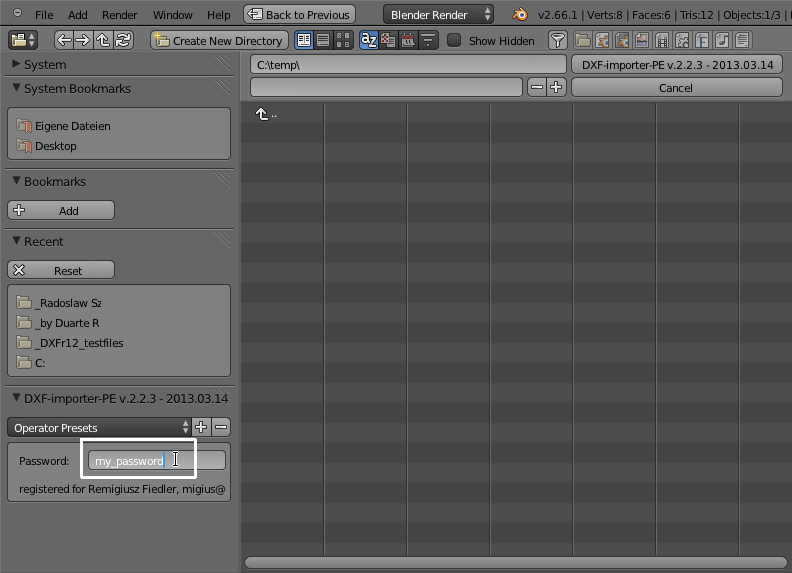
Task: Toggle the .blend files filter icon
Action: coord(602,40)
